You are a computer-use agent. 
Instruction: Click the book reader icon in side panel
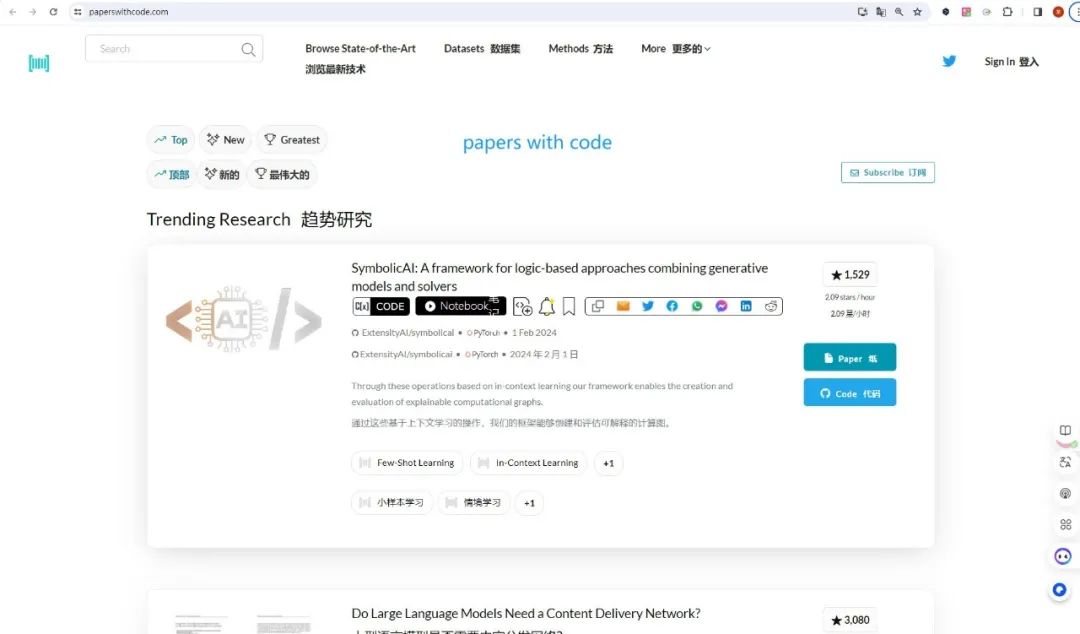tap(1066, 430)
